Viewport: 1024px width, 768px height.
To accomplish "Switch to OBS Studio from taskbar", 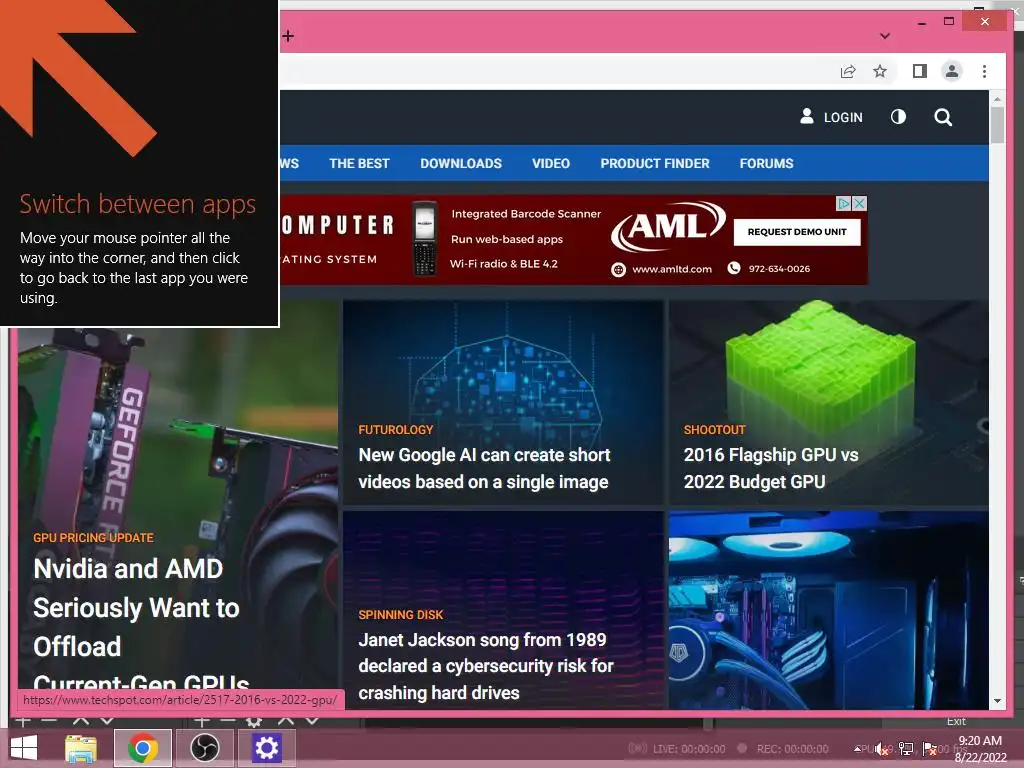I will click(x=204, y=748).
